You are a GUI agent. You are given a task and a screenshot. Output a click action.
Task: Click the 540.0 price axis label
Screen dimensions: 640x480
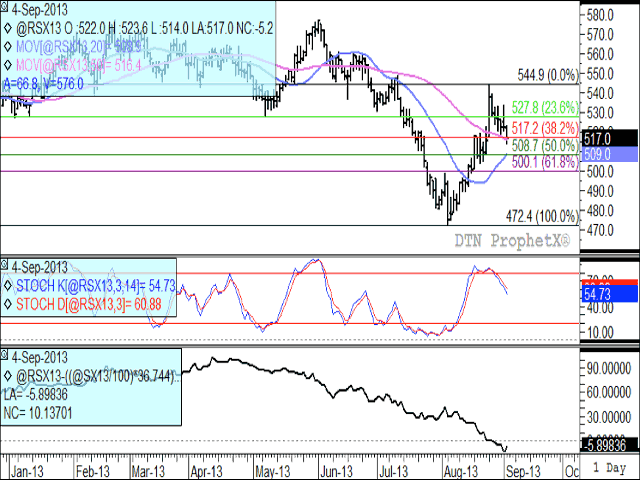coord(600,93)
